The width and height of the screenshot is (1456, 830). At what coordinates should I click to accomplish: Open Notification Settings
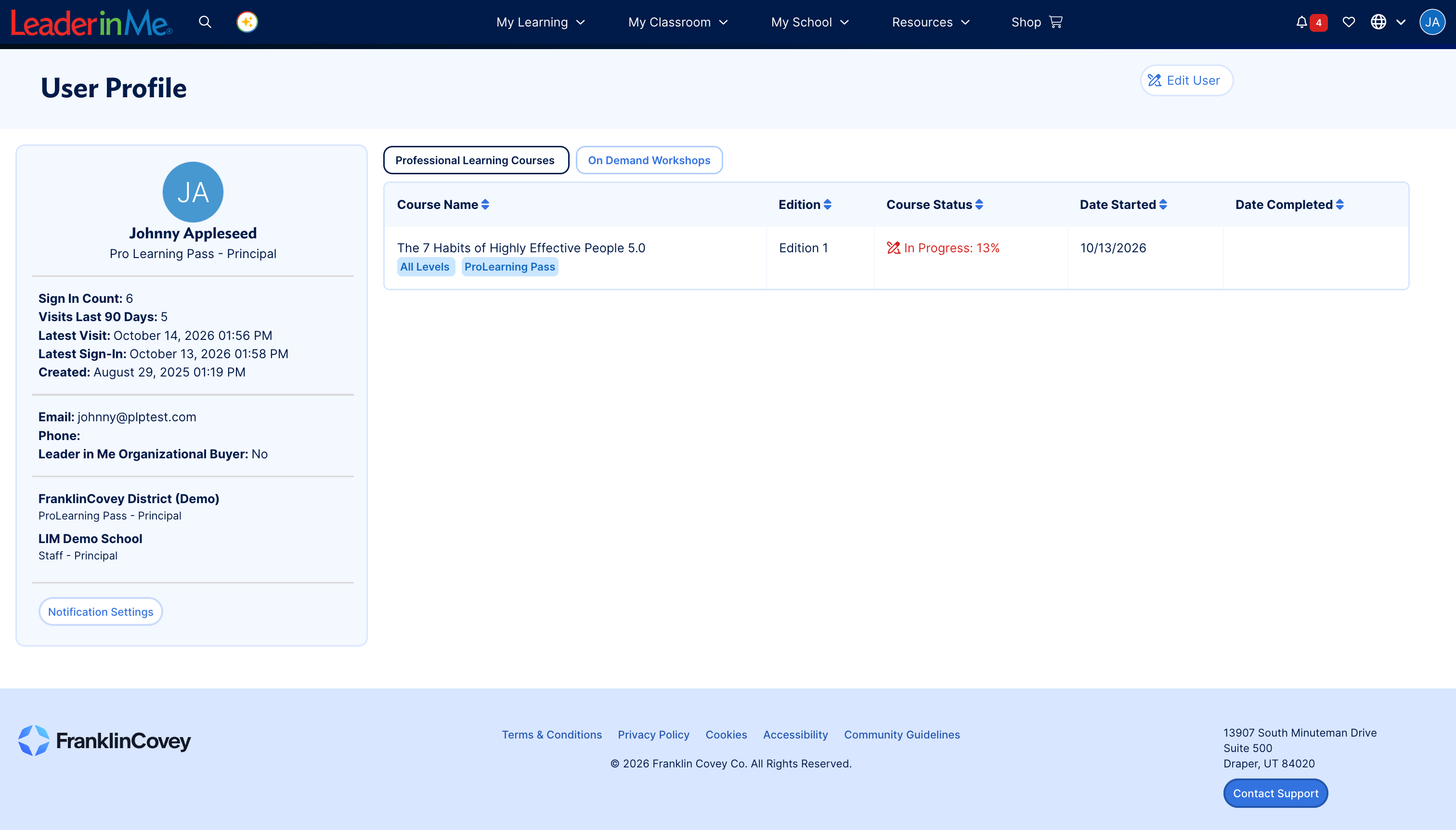point(100,612)
